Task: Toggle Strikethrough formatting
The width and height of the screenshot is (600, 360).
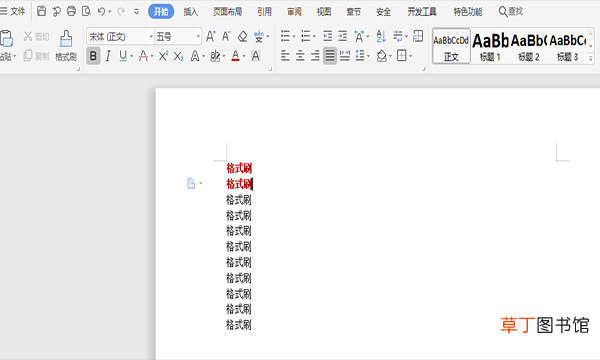Action: coord(143,56)
